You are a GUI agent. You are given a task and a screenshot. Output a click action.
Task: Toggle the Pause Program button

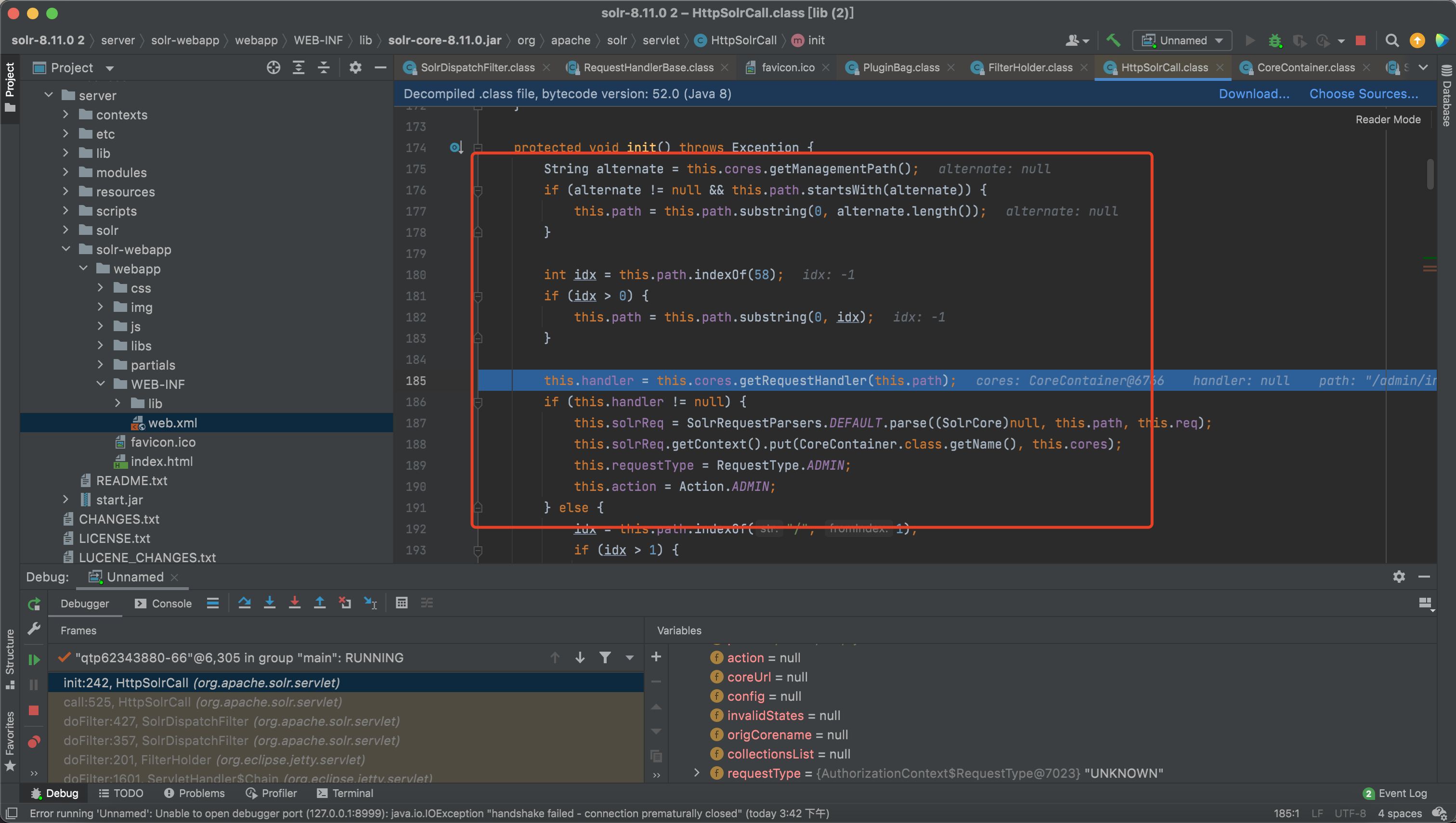(x=34, y=685)
